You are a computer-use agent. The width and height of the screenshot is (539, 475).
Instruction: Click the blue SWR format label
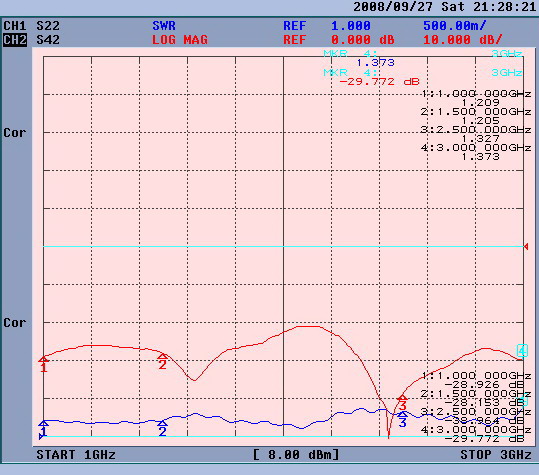[x=164, y=26]
